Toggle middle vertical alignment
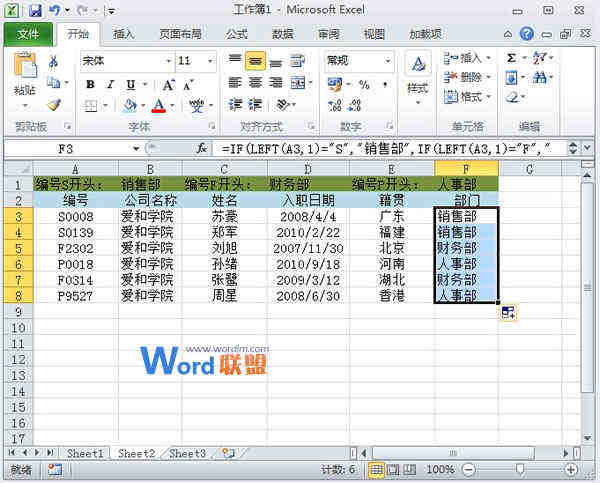 (x=255, y=61)
